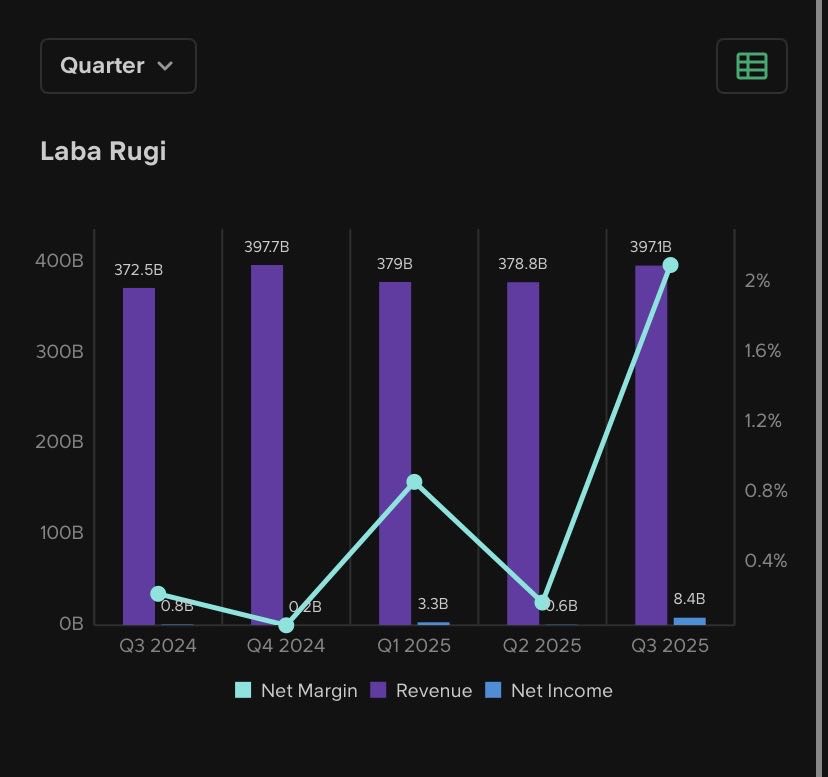Open the table view icon
This screenshot has height=777, width=828.
[x=752, y=66]
